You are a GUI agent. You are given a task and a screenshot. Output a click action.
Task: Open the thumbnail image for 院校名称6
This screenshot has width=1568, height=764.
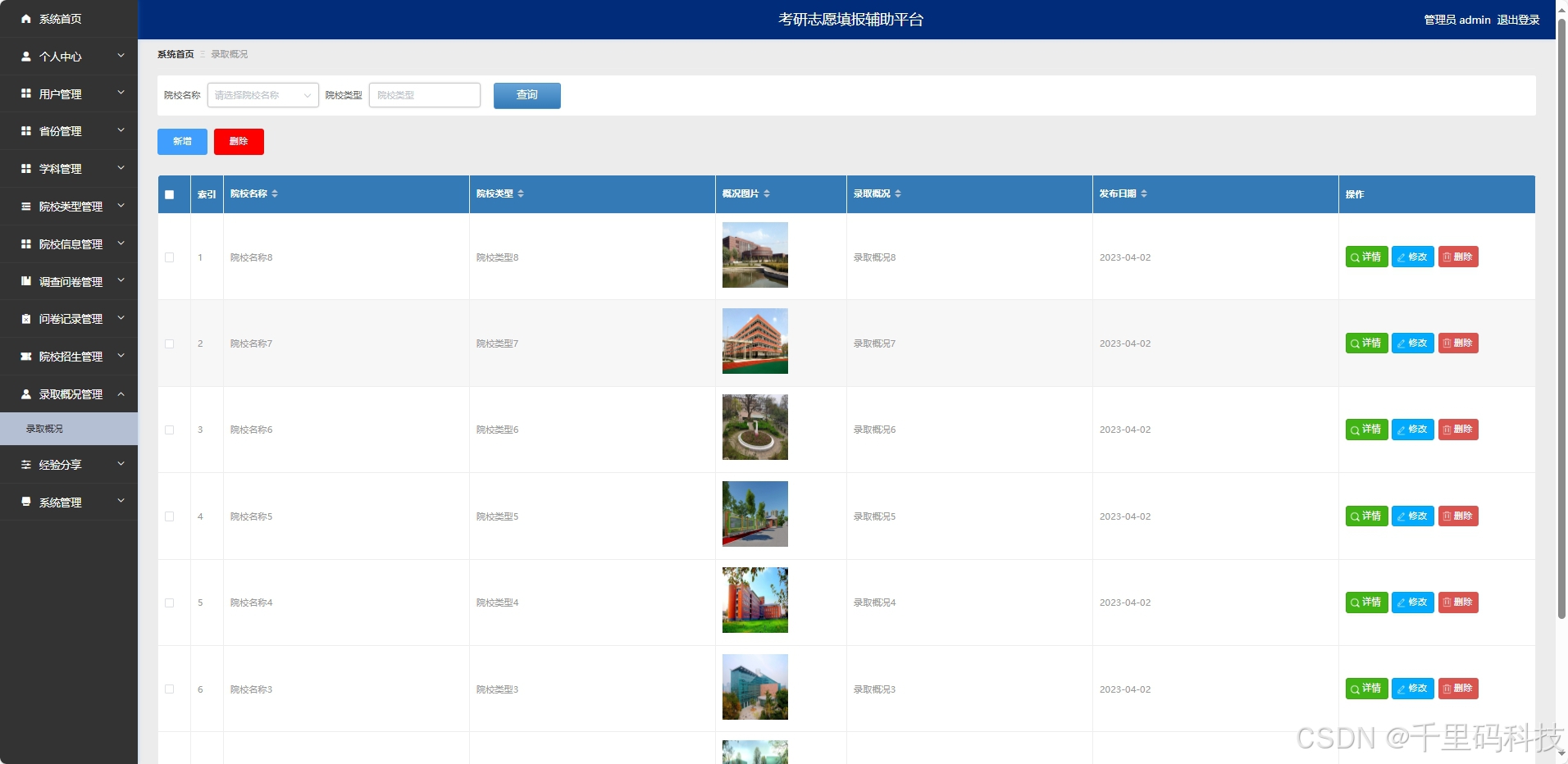pyautogui.click(x=755, y=427)
